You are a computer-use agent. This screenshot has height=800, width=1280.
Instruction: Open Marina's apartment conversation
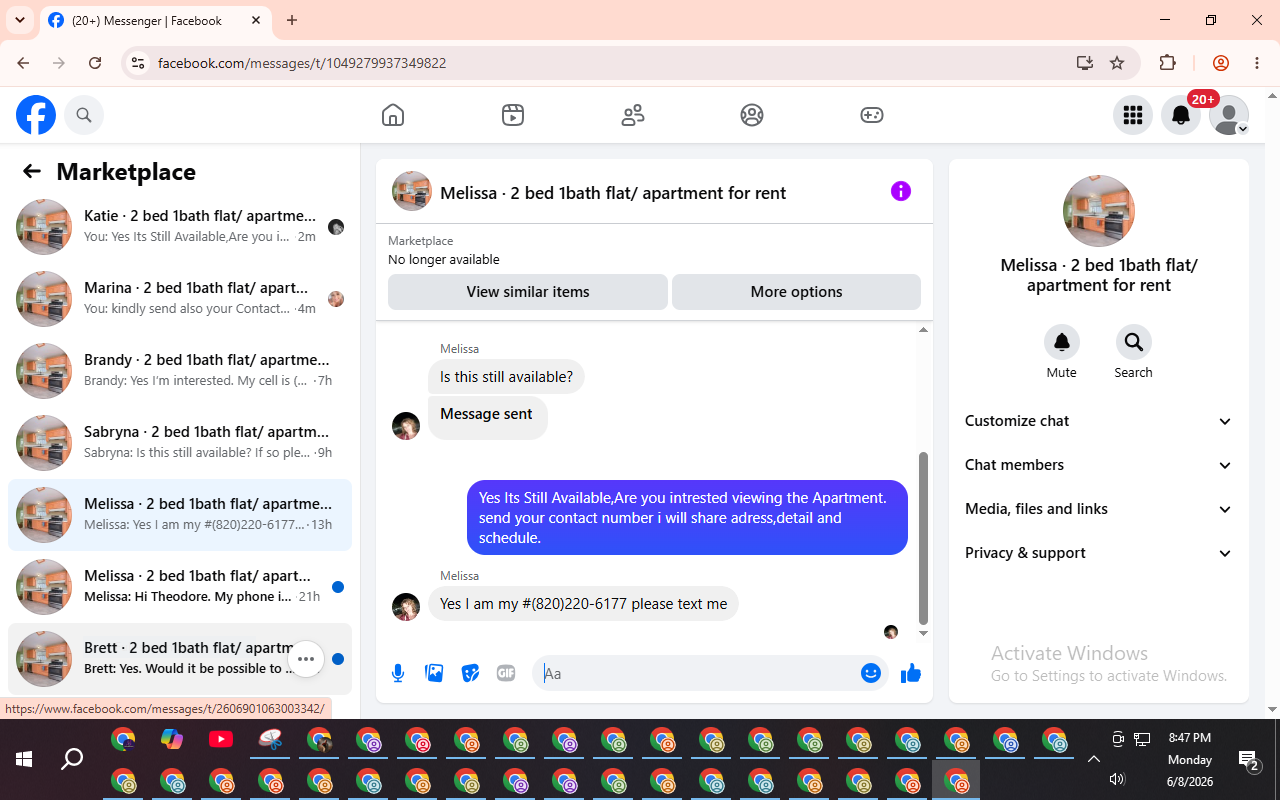click(x=180, y=299)
